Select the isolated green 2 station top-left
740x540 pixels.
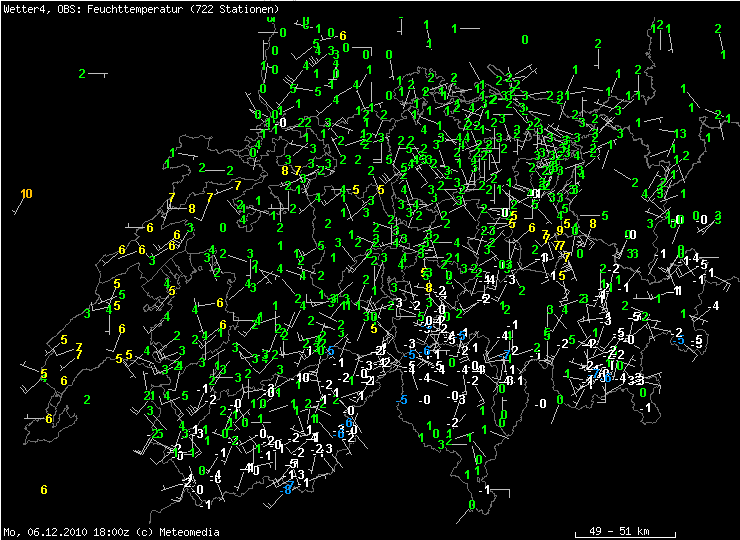coord(83,73)
